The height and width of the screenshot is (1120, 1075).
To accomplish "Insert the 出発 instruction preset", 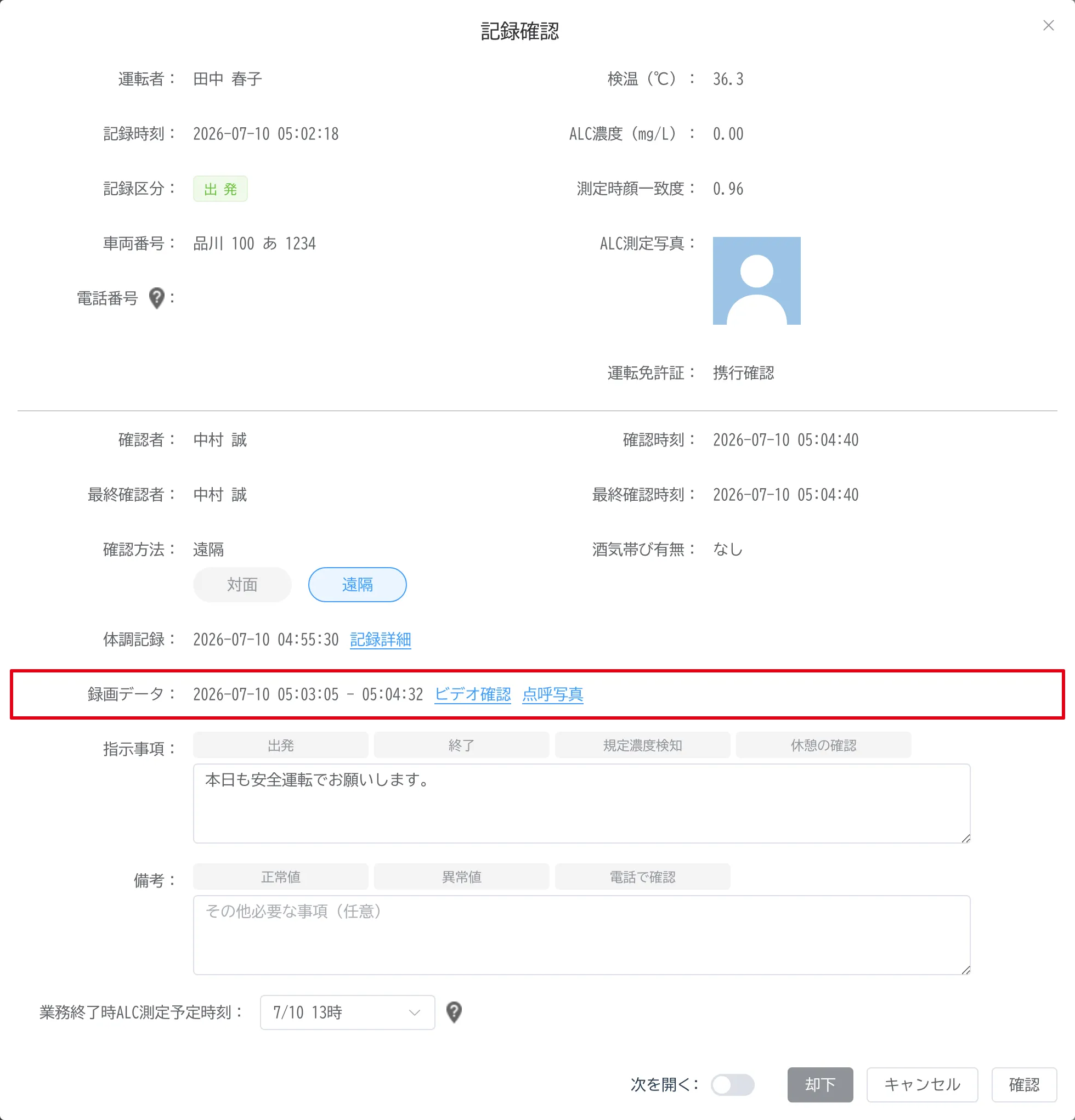I will click(x=281, y=745).
